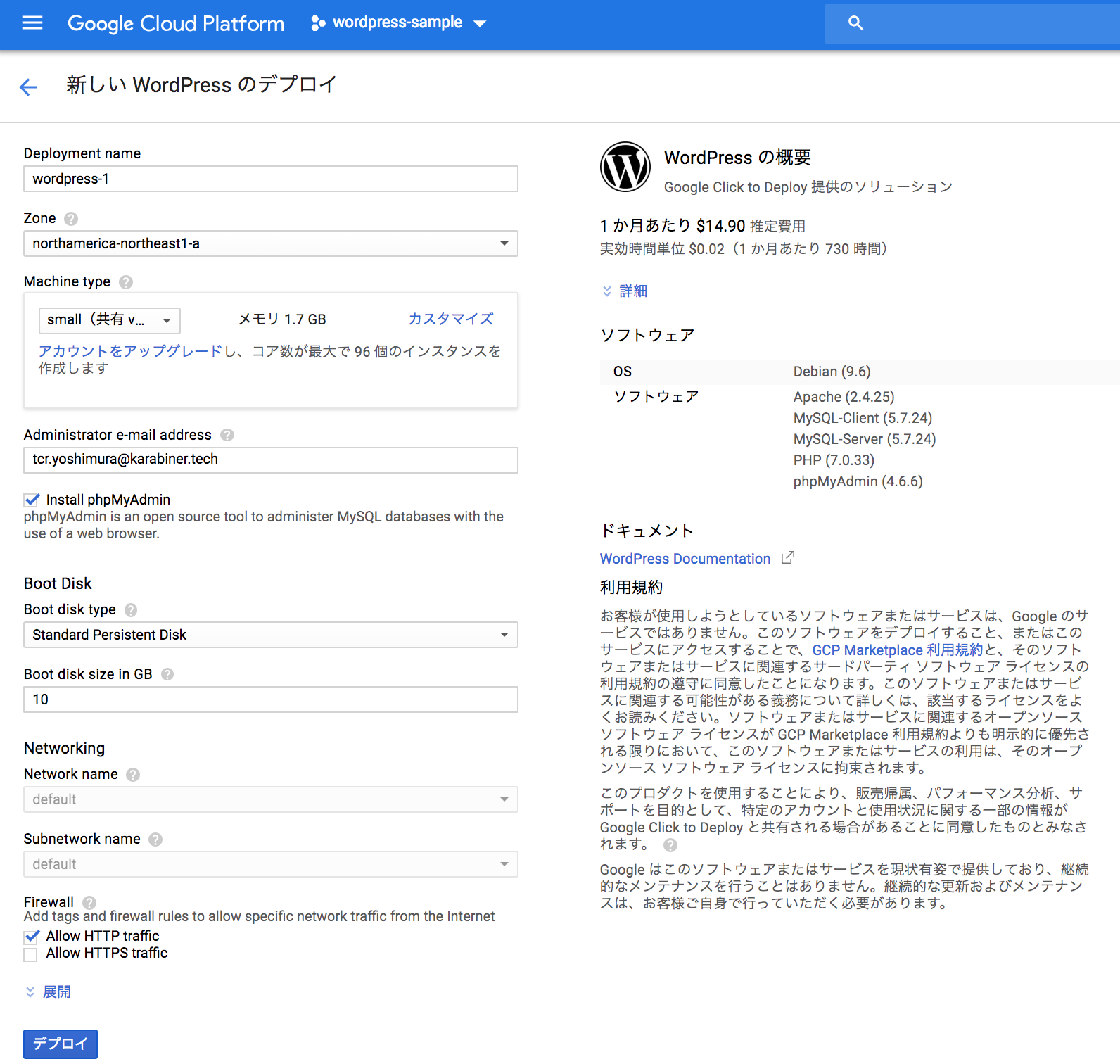Click help icon beside Administrator e-mail address
The width and height of the screenshot is (1120, 1064).
(x=227, y=436)
